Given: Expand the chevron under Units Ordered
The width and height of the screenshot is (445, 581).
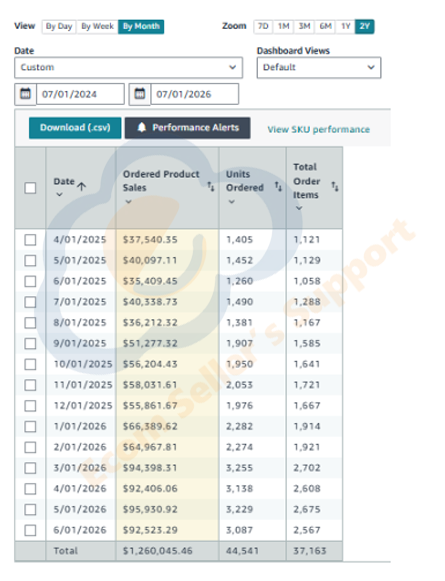Looking at the screenshot, I should (x=232, y=202).
